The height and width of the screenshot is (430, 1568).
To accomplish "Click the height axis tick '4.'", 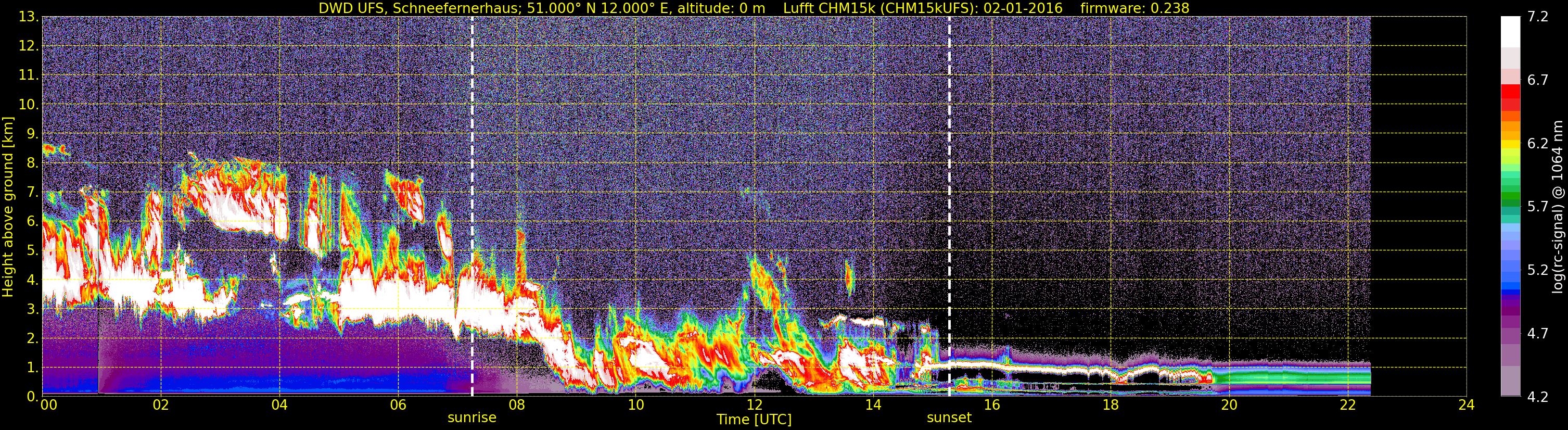I will 32,280.
